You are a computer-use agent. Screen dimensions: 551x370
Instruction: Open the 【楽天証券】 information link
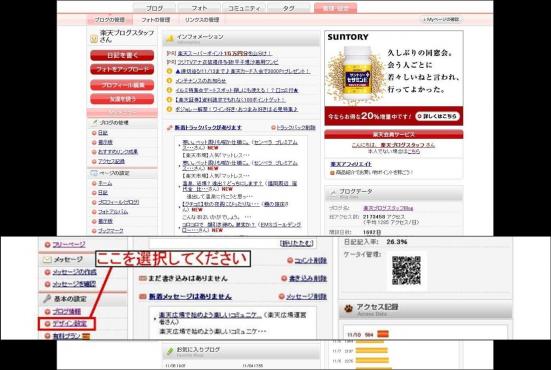(x=230, y=100)
